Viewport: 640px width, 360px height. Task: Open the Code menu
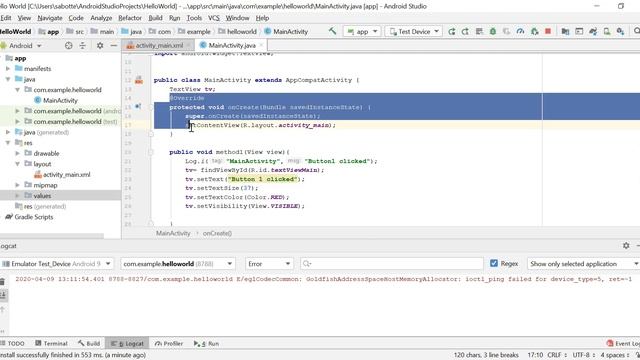click(76, 18)
